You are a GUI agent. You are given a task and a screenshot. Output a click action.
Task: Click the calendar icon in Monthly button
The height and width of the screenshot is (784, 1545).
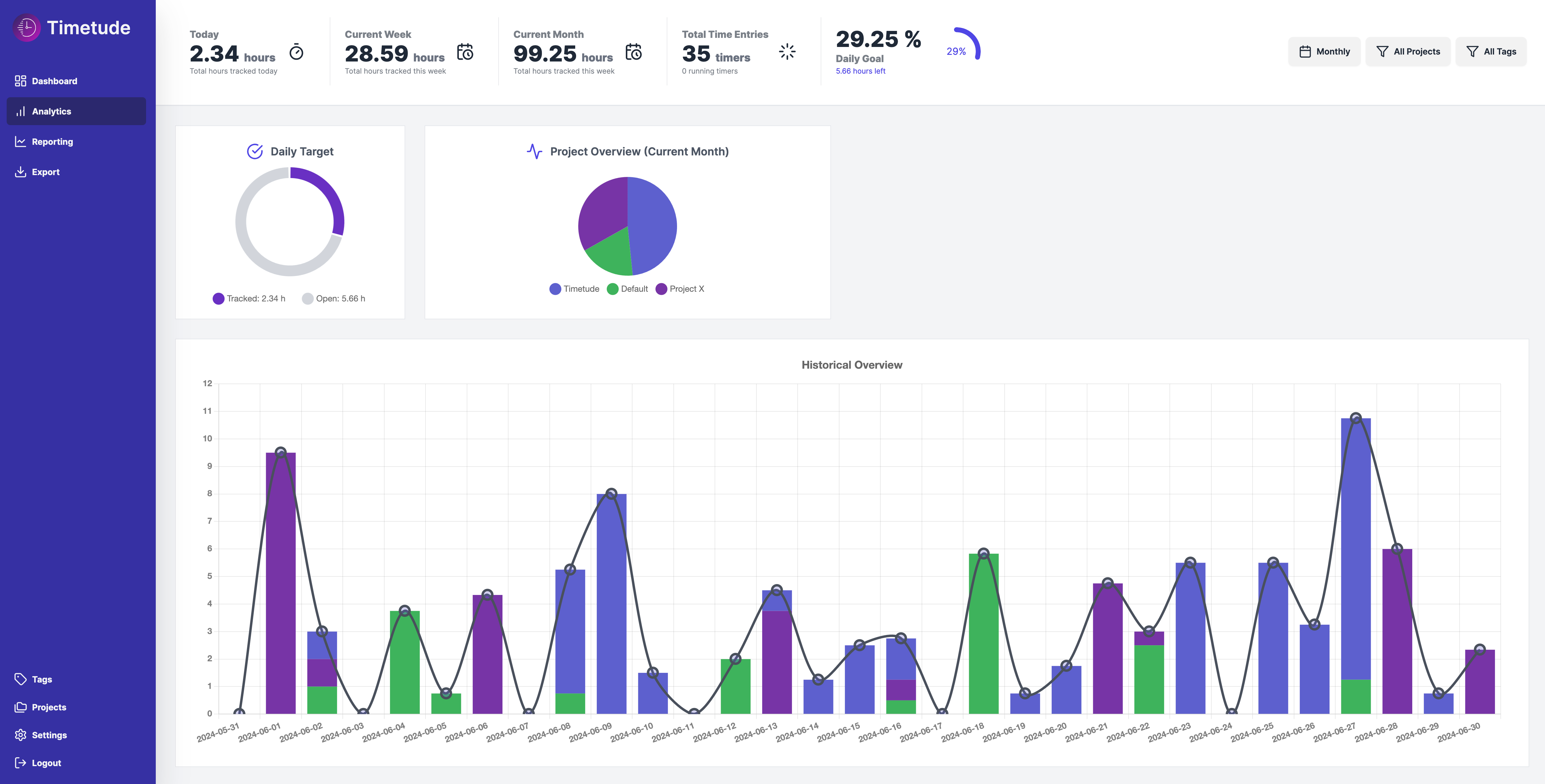(x=1305, y=51)
